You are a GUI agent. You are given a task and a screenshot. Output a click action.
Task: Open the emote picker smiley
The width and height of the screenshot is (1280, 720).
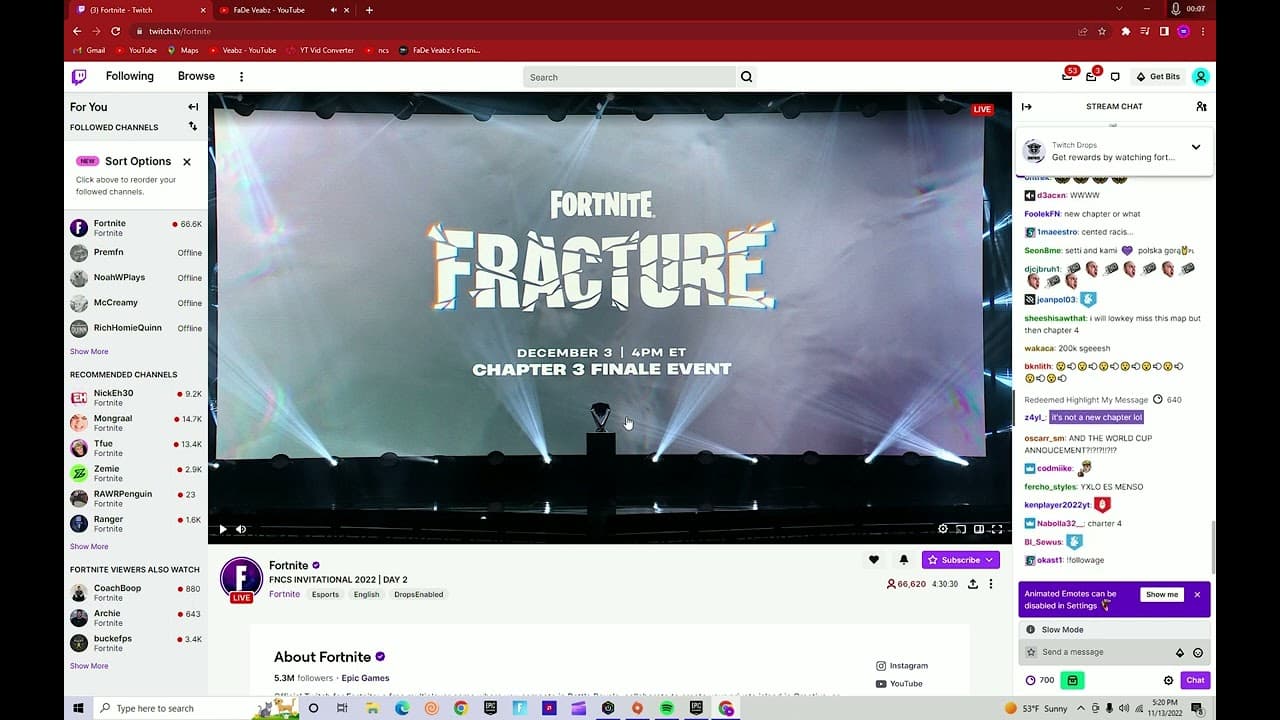(1198, 653)
